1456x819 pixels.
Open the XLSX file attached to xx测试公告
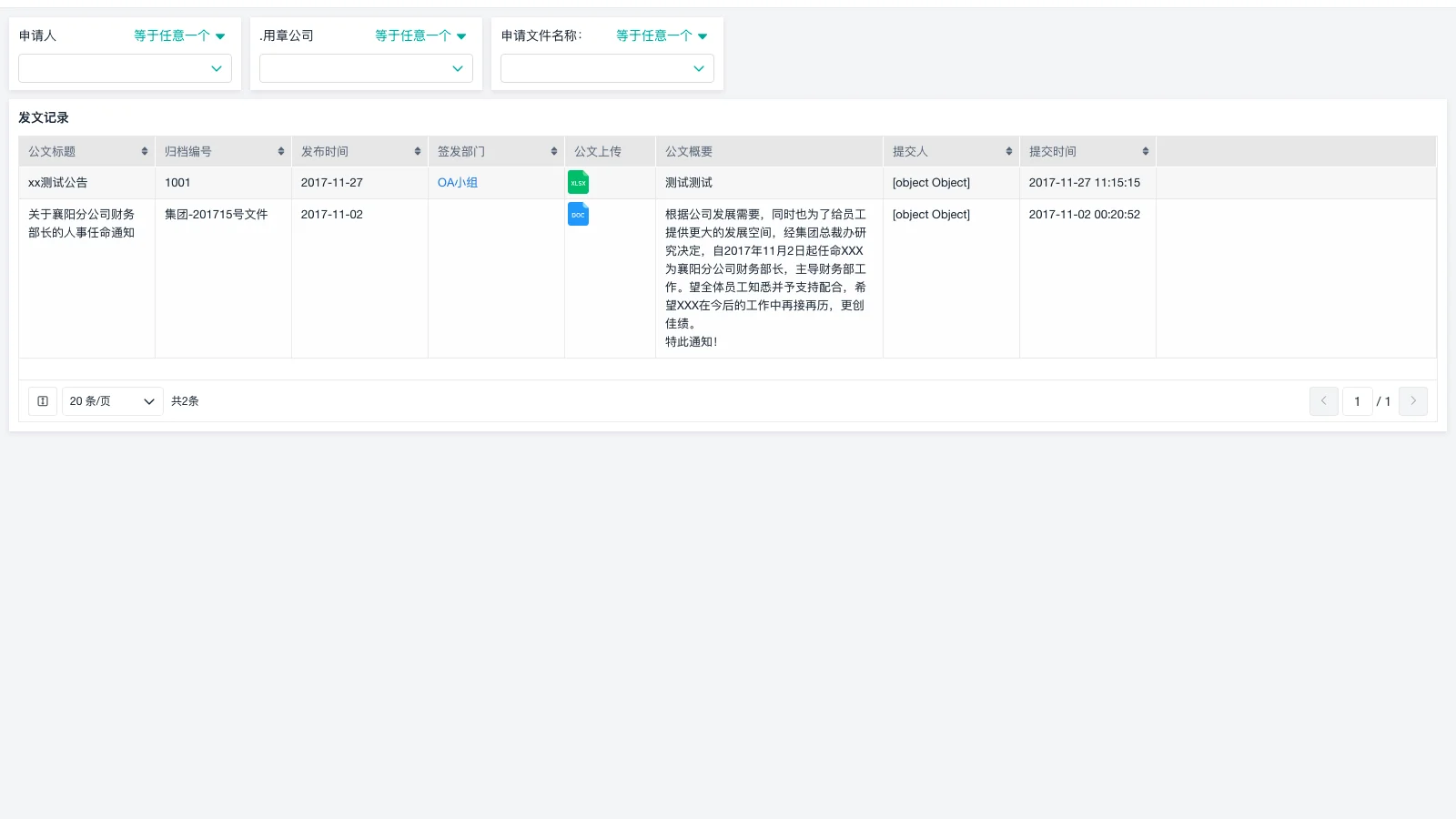coord(578,182)
